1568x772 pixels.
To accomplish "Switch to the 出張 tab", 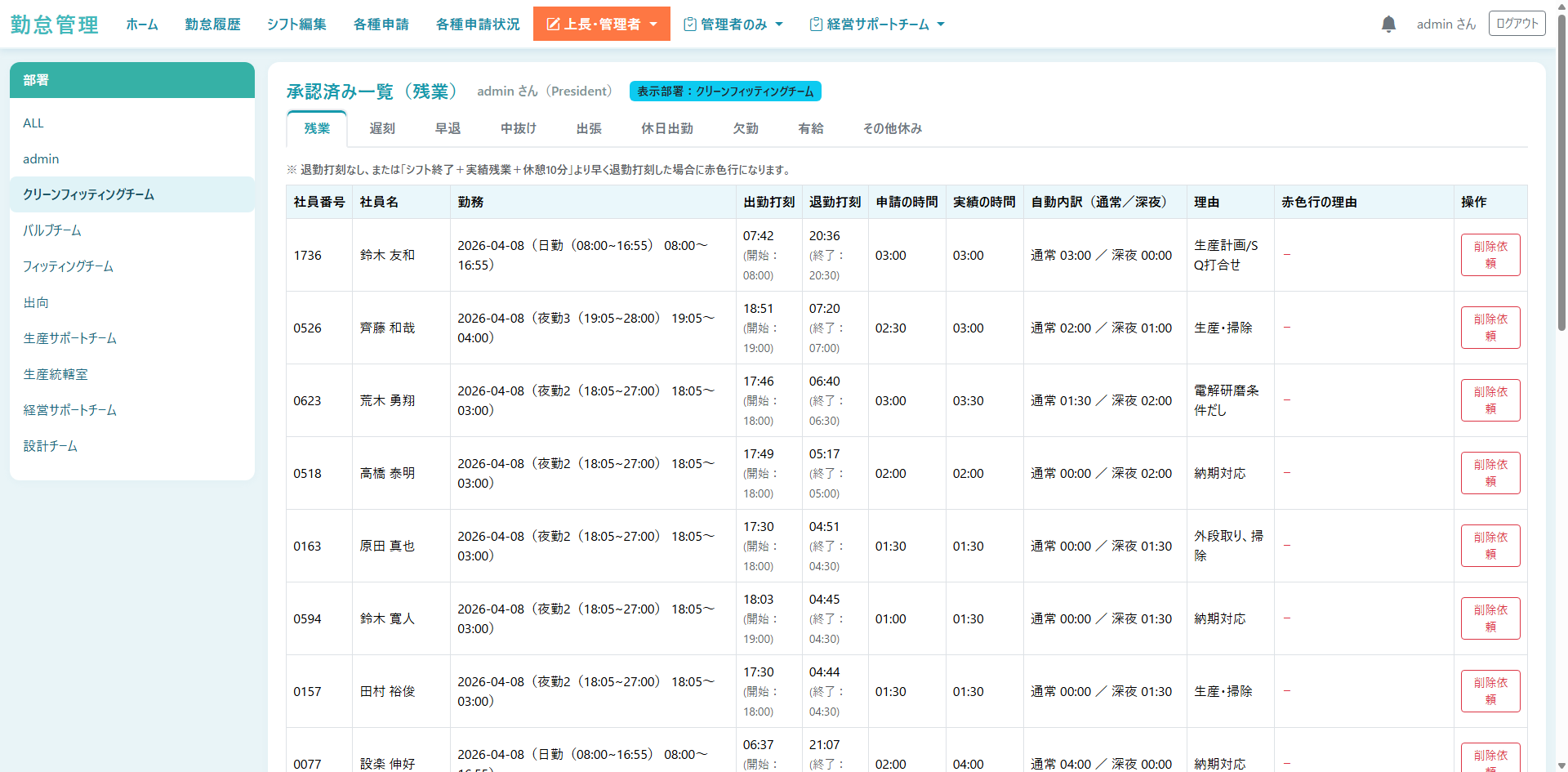I will [589, 128].
